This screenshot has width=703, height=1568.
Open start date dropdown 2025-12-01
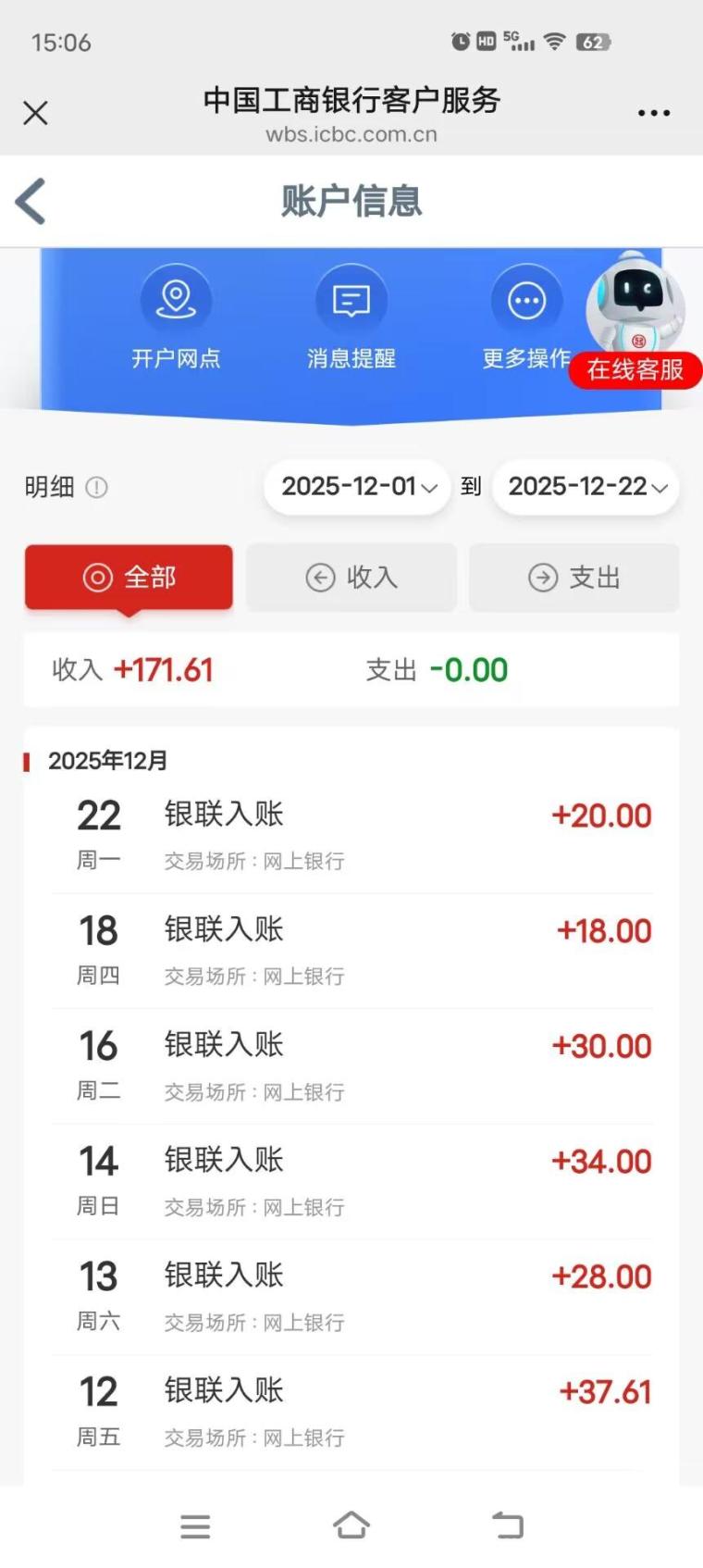coord(357,487)
